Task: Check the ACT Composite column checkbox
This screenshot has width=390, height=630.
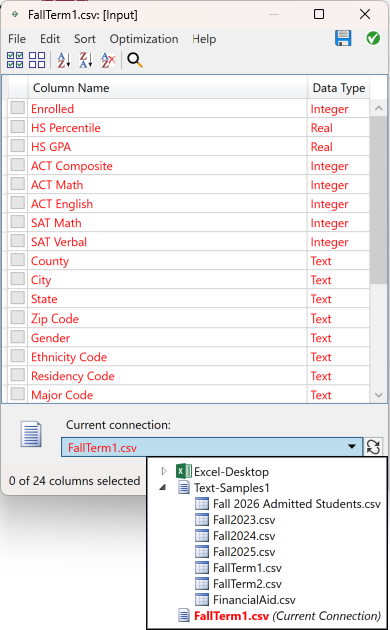Action: 18,165
